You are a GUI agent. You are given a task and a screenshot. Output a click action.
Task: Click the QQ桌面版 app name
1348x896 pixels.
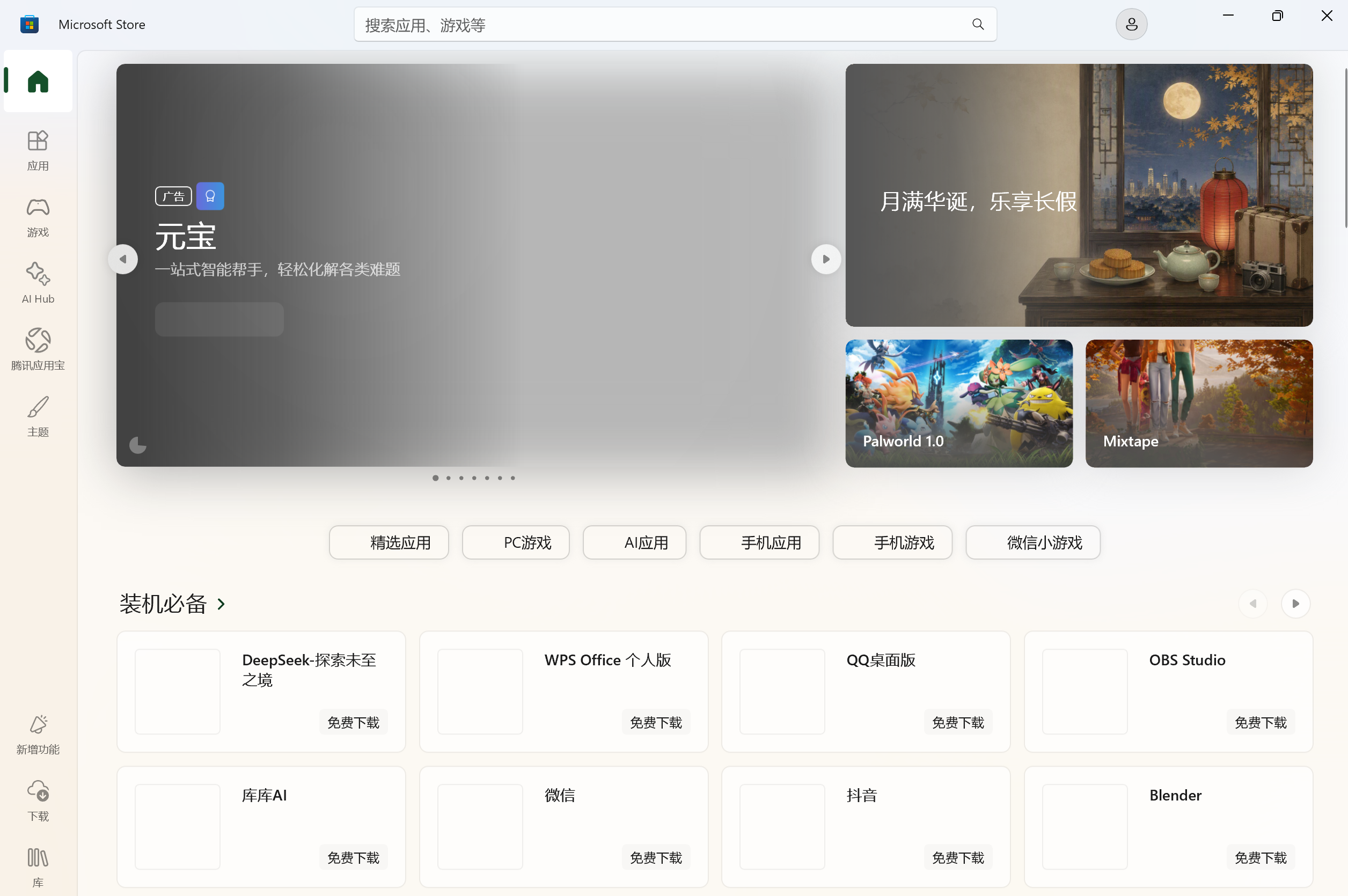click(881, 660)
